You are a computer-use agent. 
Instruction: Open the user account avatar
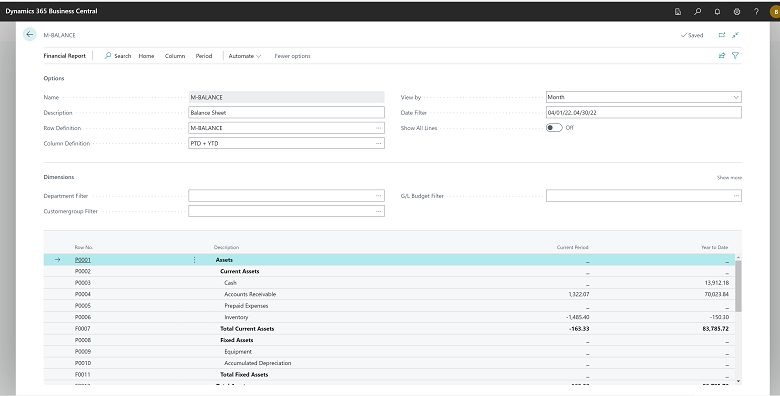click(775, 11)
